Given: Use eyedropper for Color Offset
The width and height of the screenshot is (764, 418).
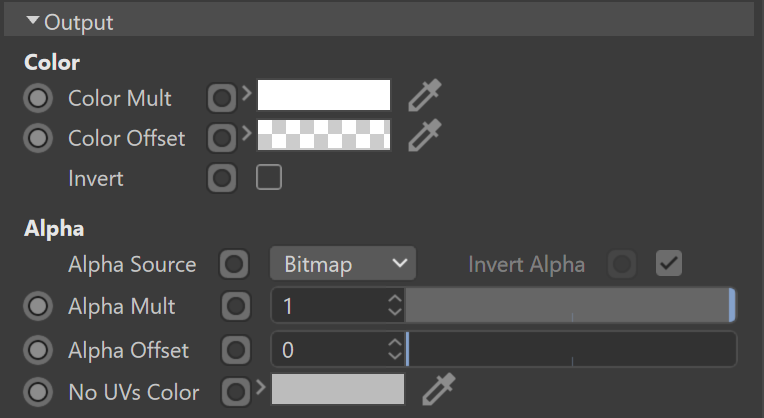Looking at the screenshot, I should [425, 135].
